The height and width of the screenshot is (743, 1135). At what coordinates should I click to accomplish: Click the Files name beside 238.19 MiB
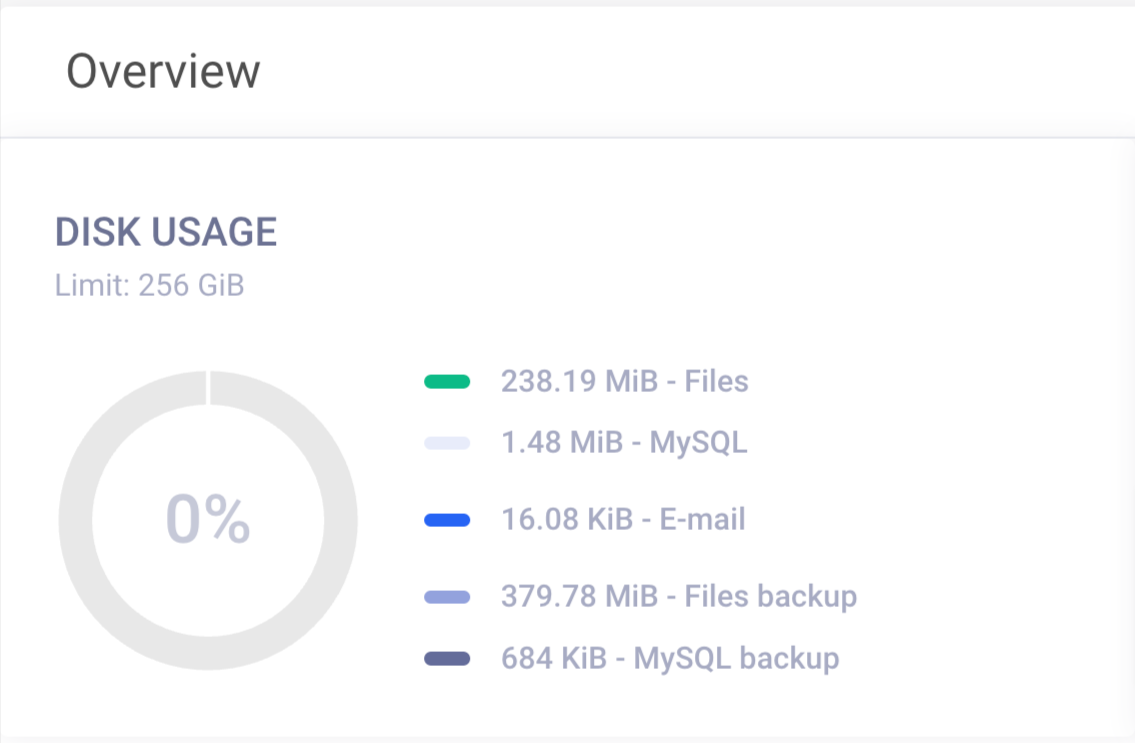point(716,381)
